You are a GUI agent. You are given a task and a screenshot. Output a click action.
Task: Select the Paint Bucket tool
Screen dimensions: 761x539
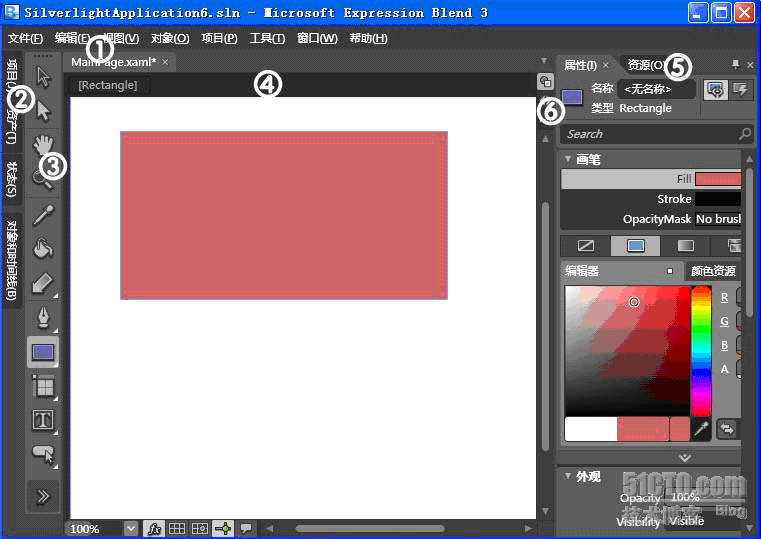(43, 249)
